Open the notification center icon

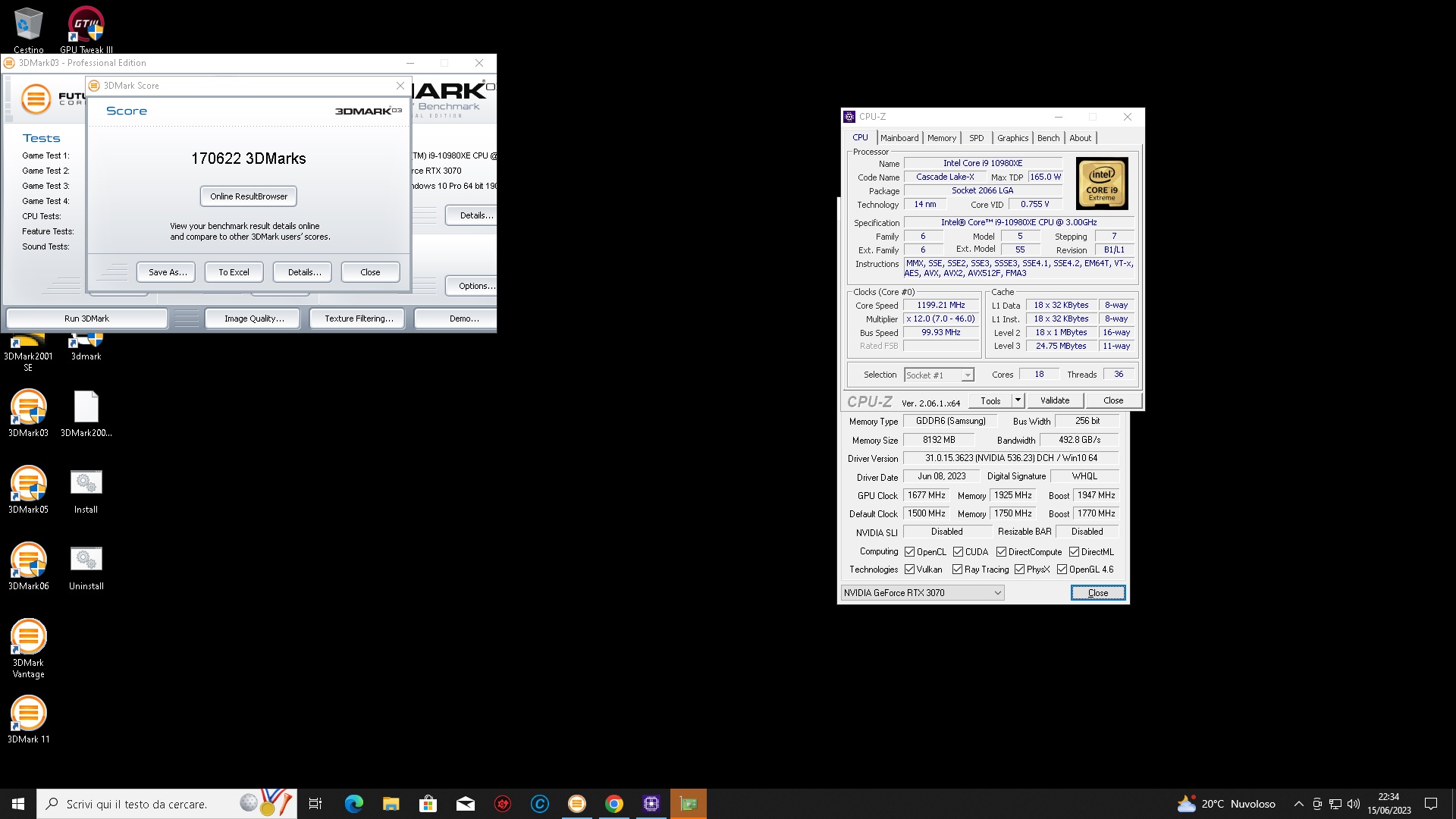(1431, 804)
